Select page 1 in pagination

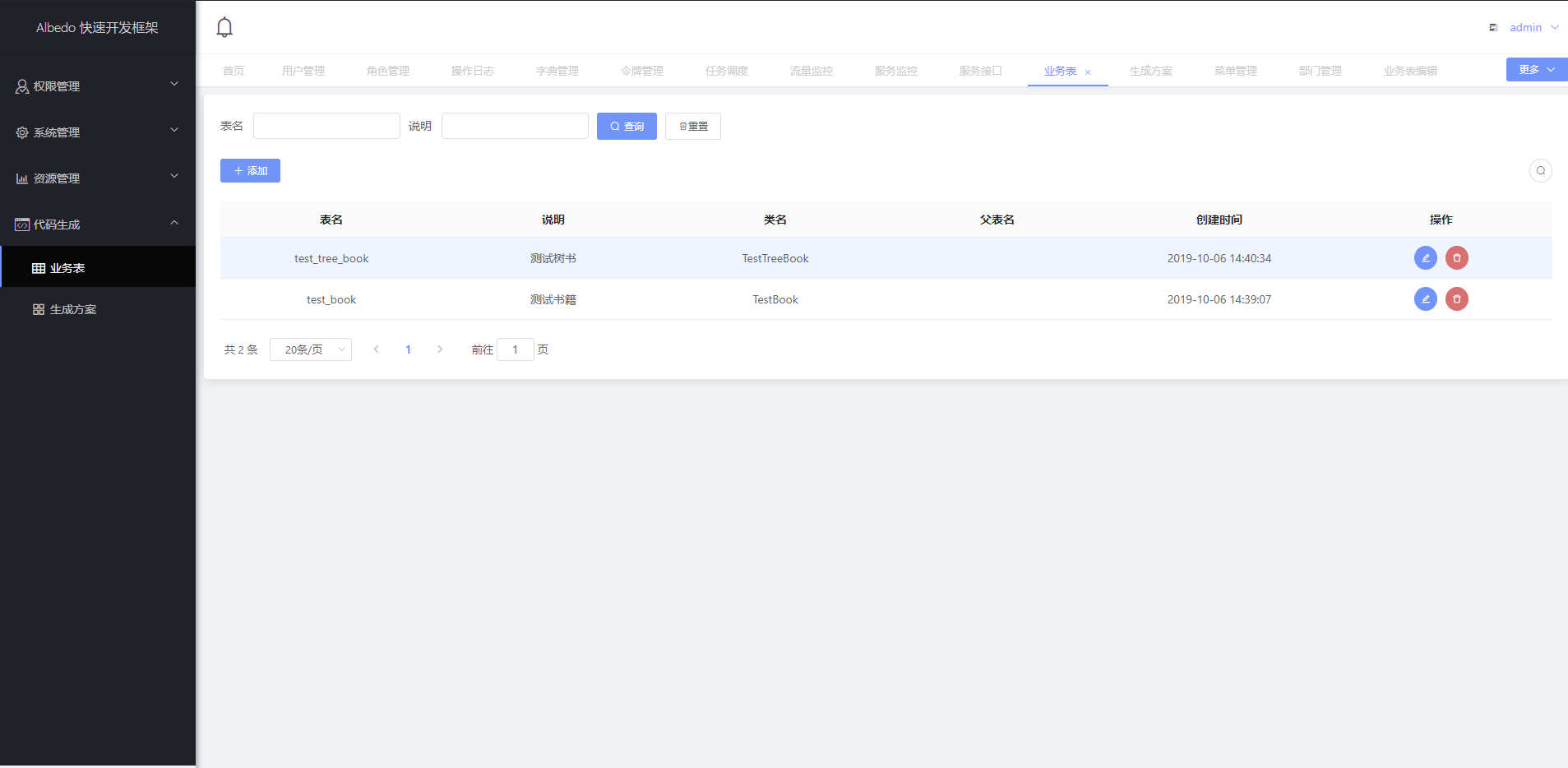click(x=408, y=349)
